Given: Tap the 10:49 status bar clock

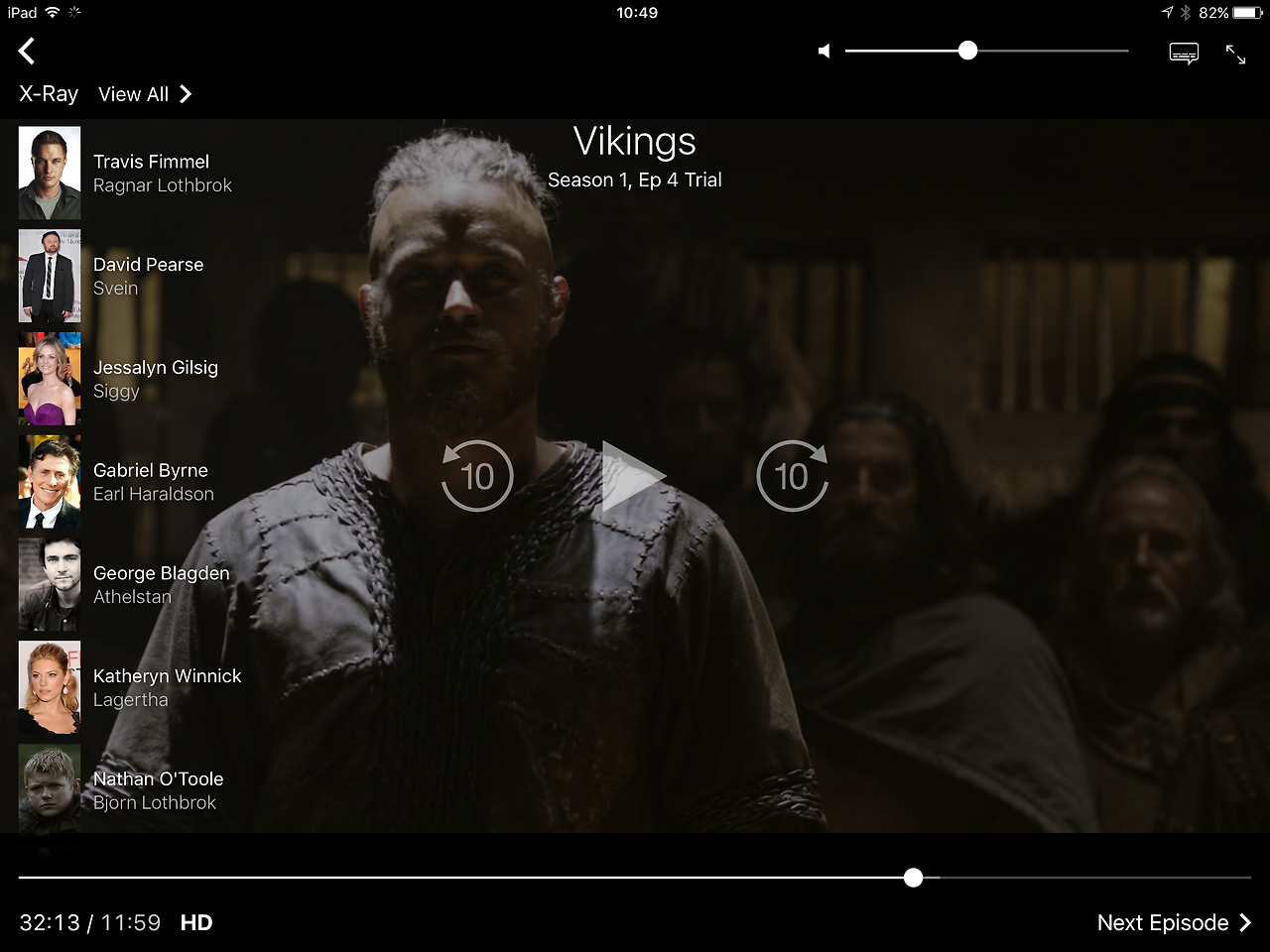Looking at the screenshot, I should tap(637, 13).
